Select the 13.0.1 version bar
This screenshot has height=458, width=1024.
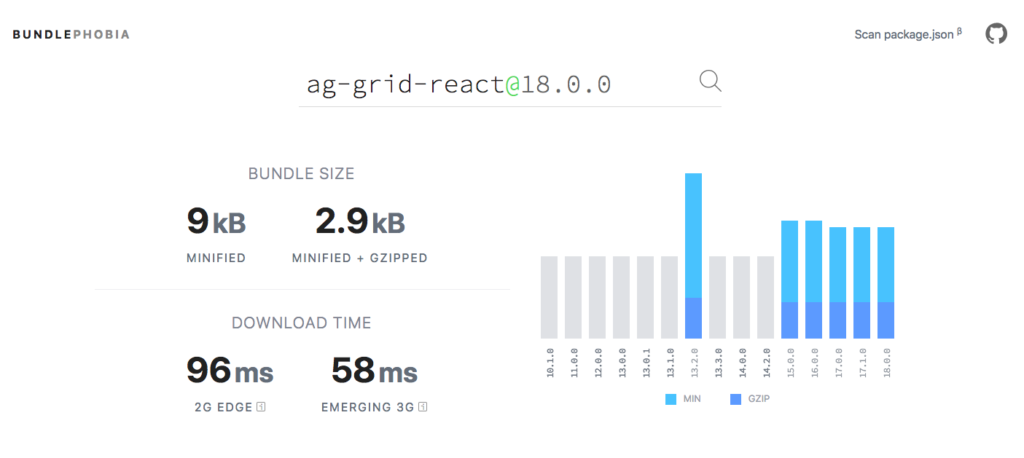pos(645,297)
